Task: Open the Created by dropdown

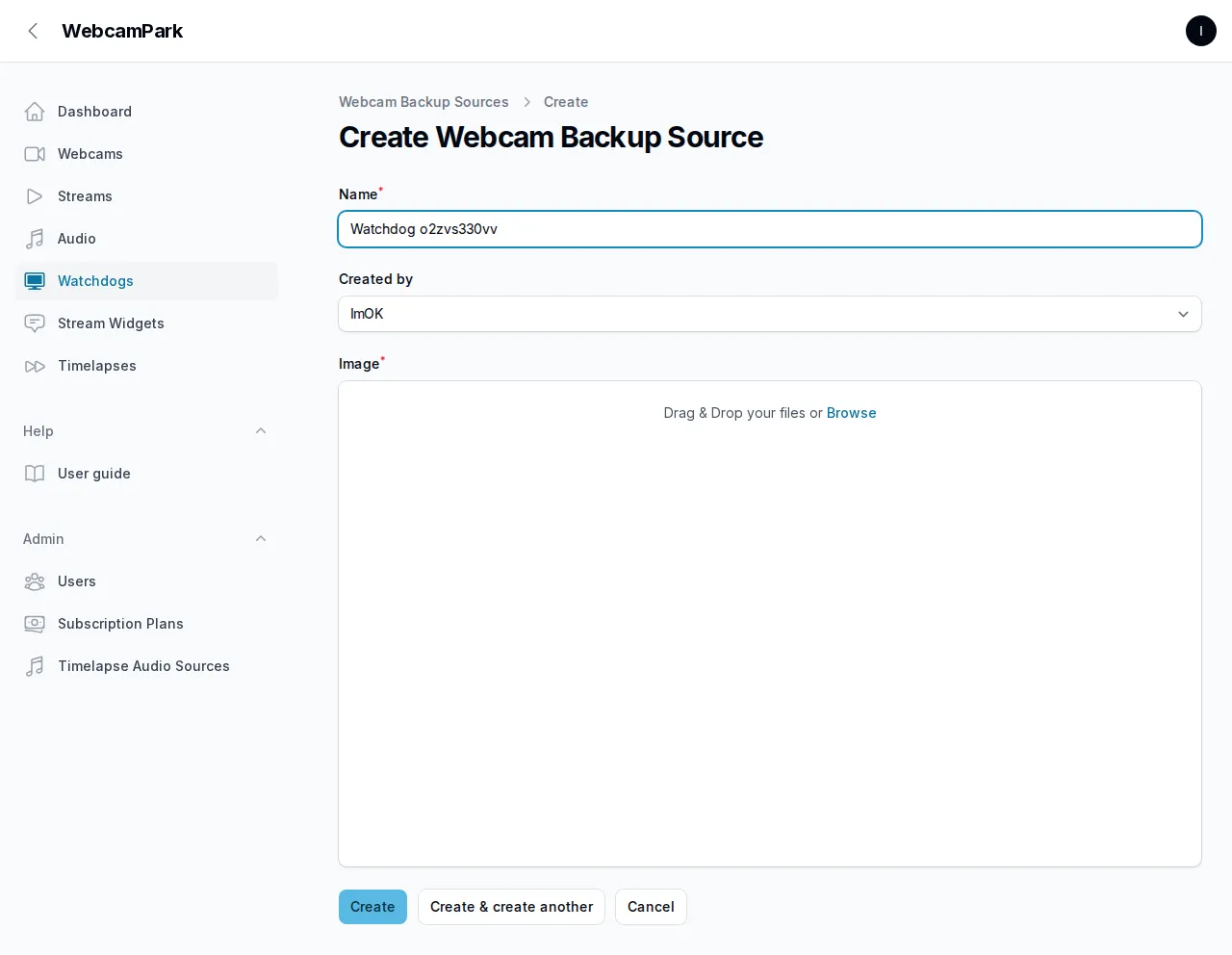Action: click(770, 314)
